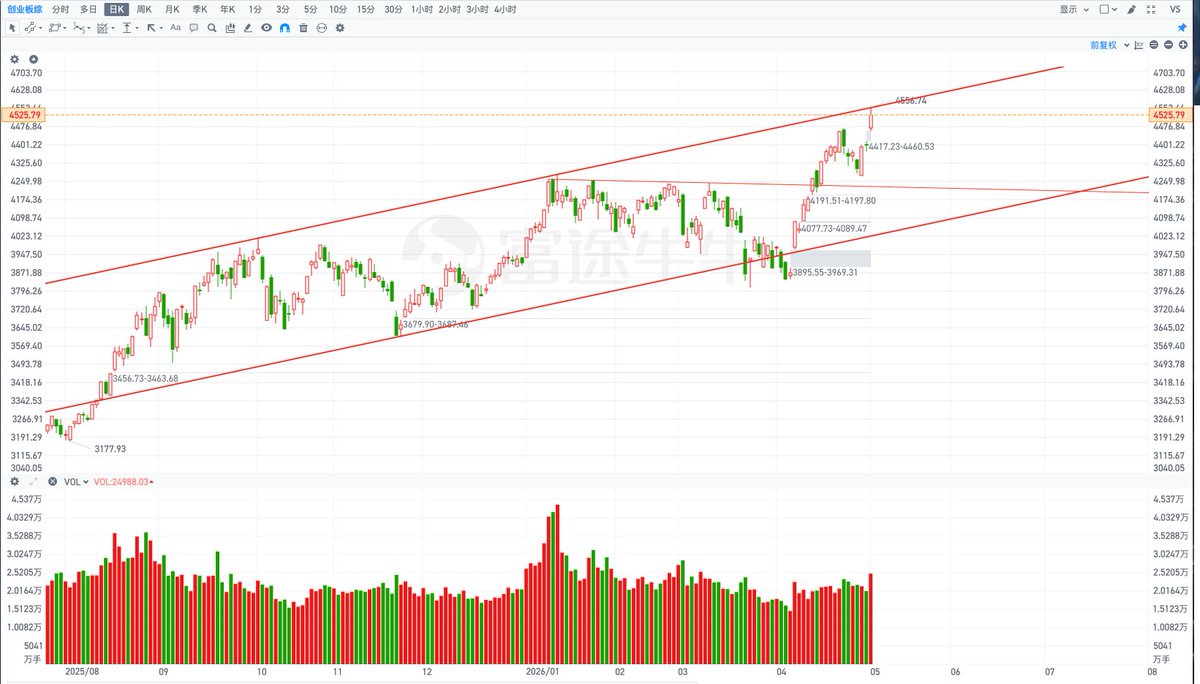Screen dimensions: 1200x684
Task: Select the price range measure tool
Action: tap(127, 28)
